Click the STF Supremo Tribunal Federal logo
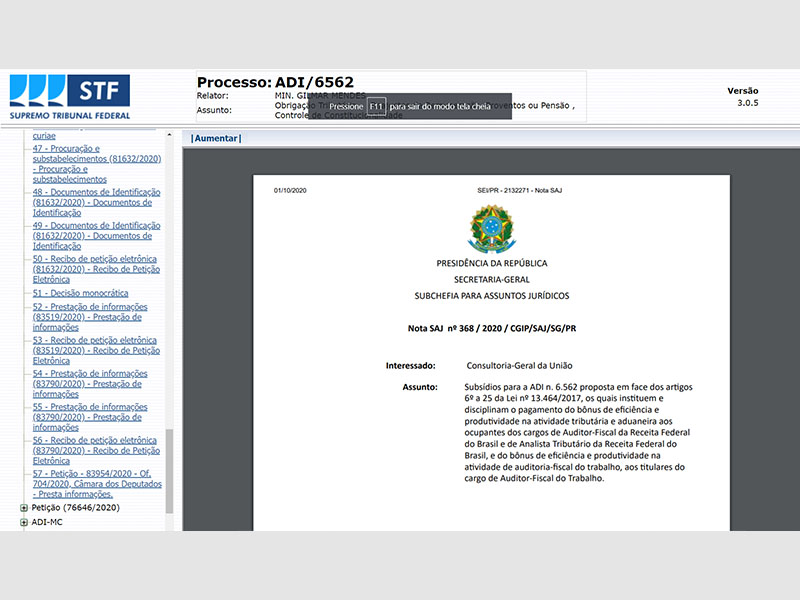The image size is (800, 600). [70, 97]
